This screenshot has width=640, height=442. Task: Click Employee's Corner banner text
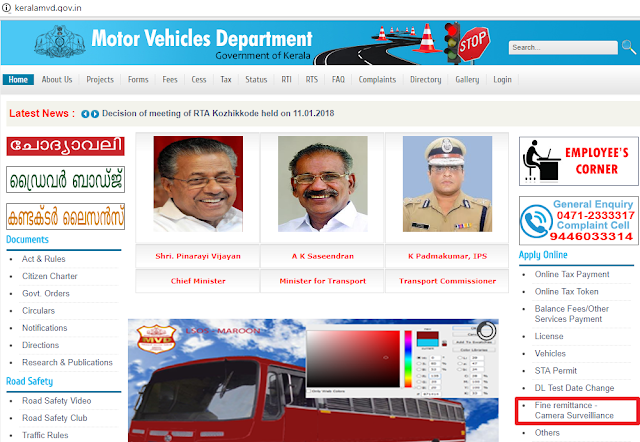(597, 161)
